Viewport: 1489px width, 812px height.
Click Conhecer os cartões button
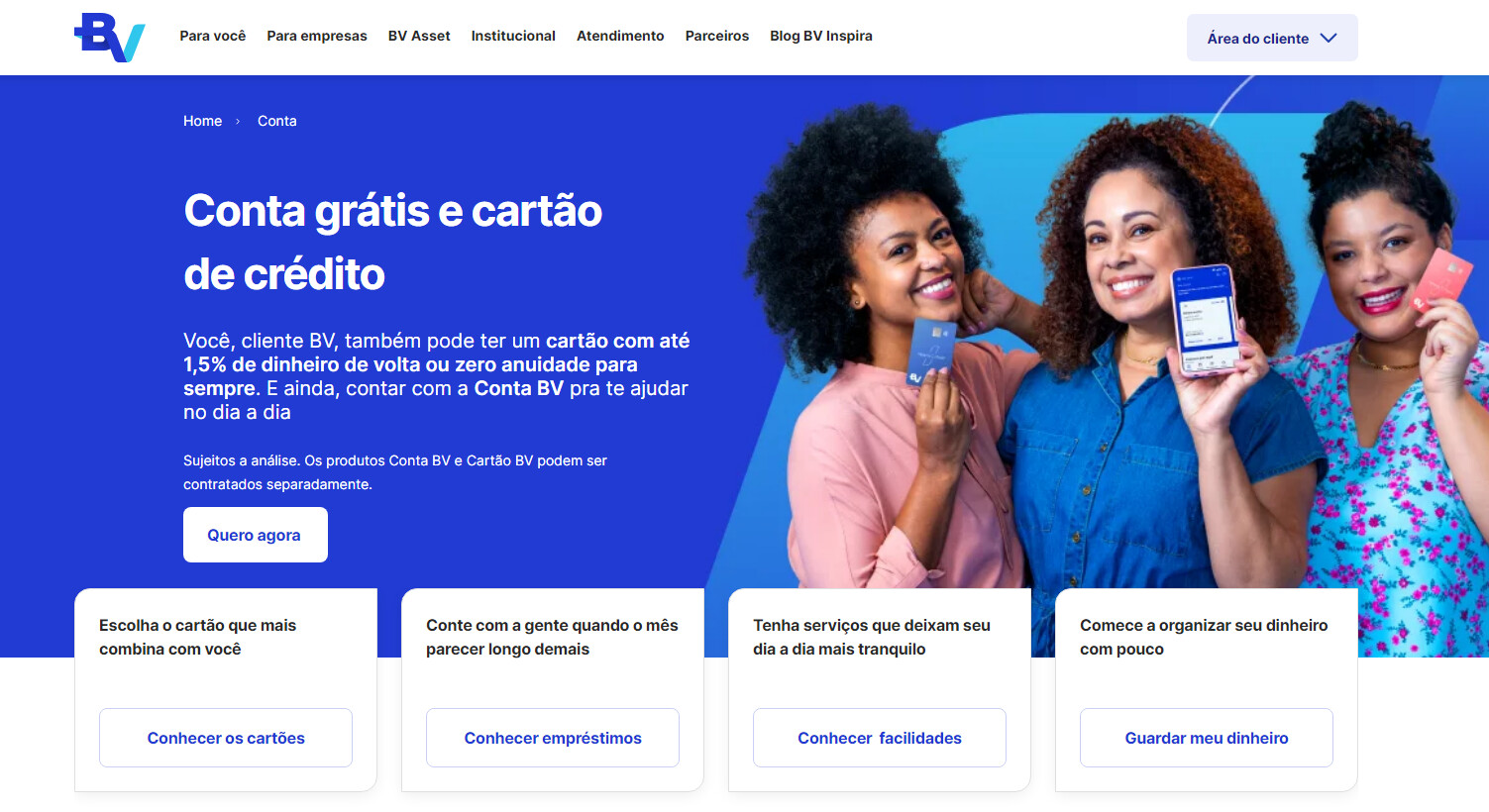point(226,738)
